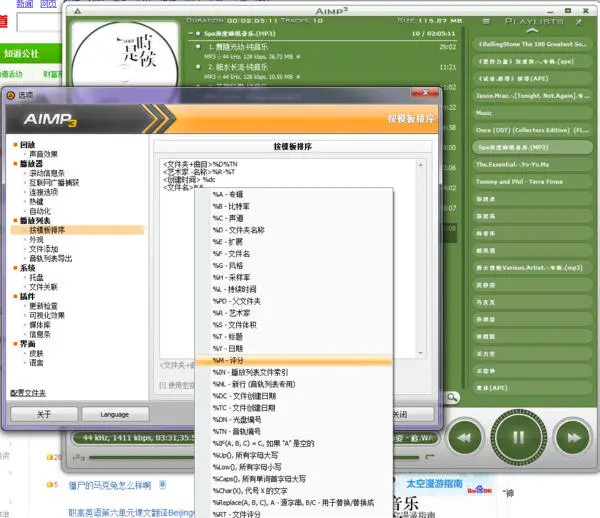Open The.Essential Yo-Yo.Ma playlist
Screen dimensions: 600x518
coord(532,165)
